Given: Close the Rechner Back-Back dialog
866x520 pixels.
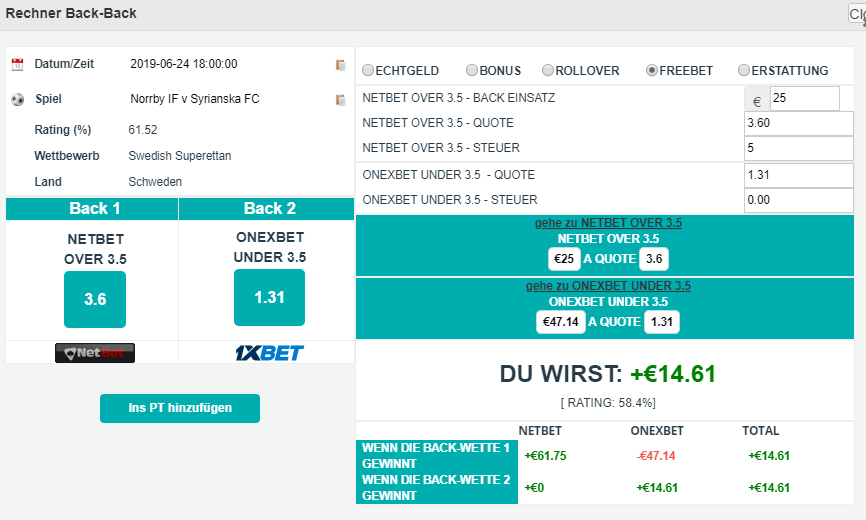Looking at the screenshot, I should point(858,14).
